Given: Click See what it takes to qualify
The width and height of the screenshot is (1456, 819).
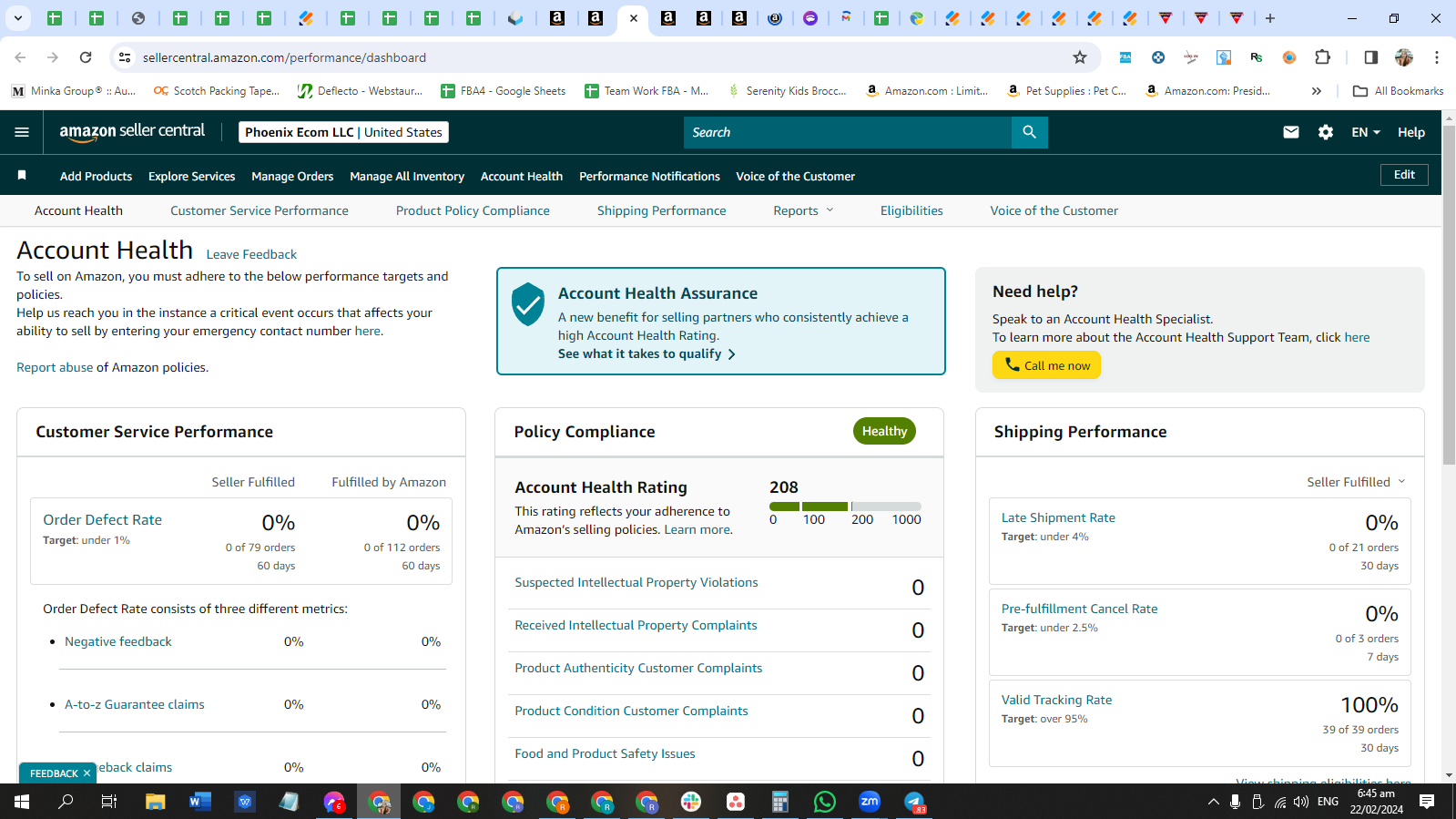Looking at the screenshot, I should [647, 353].
